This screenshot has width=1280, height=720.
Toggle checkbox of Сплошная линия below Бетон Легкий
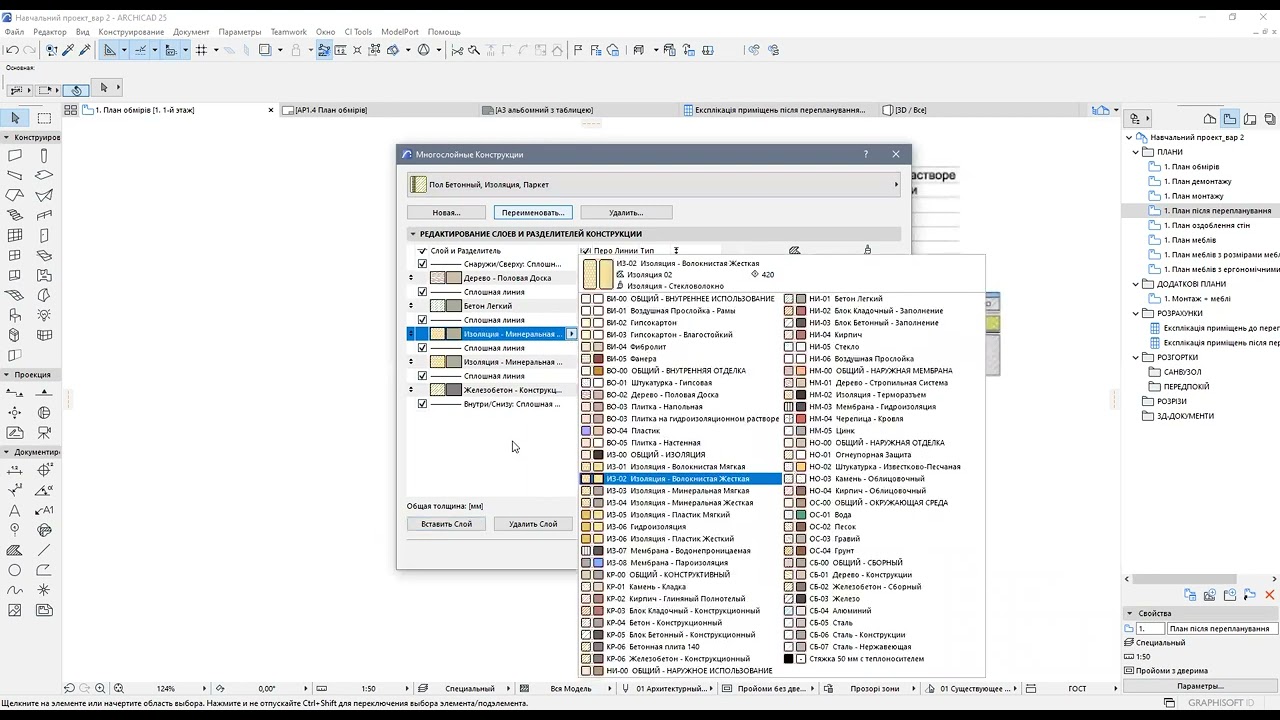pyautogui.click(x=422, y=320)
